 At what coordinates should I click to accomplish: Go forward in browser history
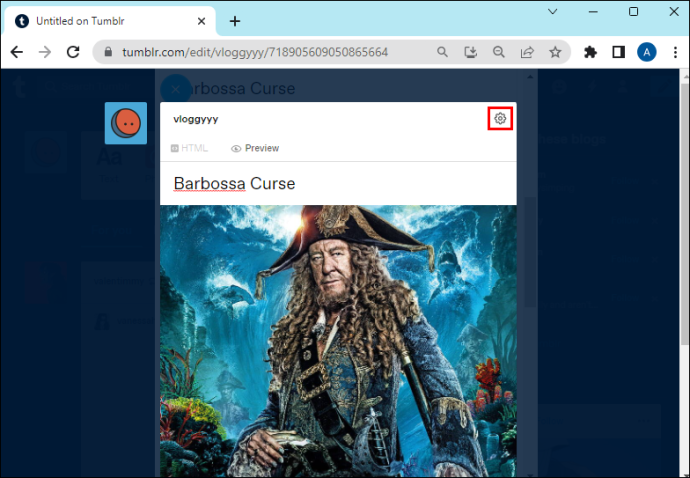click(45, 52)
